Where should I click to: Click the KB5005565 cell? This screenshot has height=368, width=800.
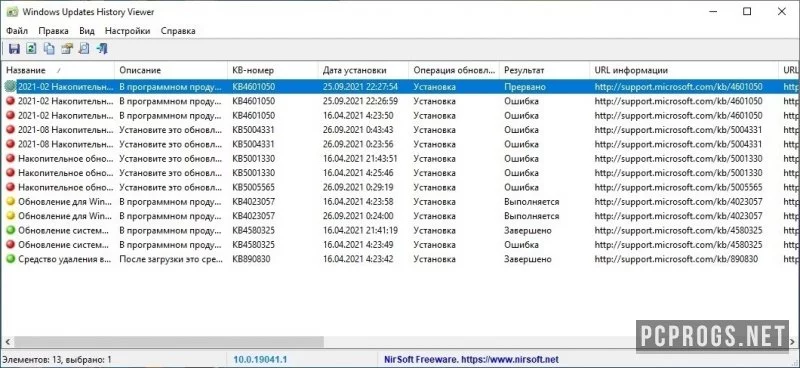coord(254,187)
